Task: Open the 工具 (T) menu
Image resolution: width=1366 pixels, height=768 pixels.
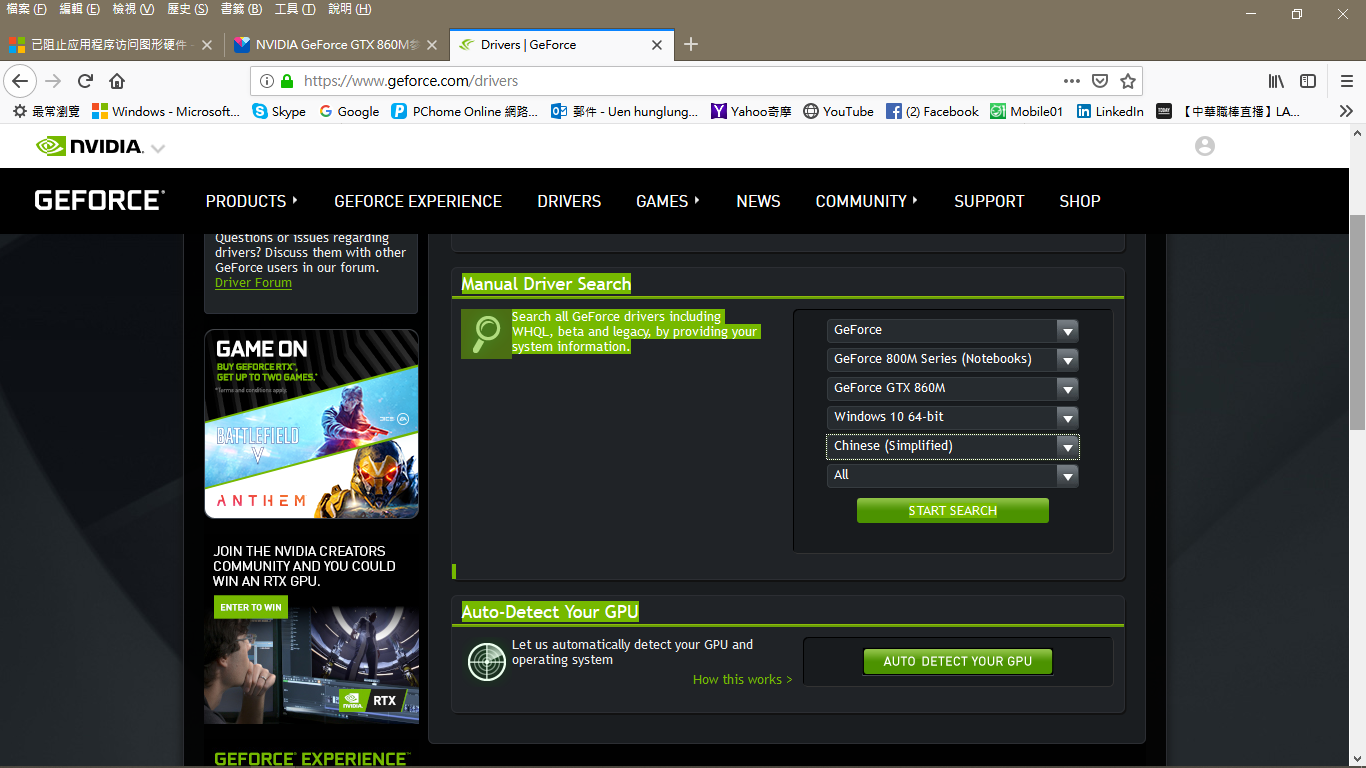Action: tap(295, 9)
